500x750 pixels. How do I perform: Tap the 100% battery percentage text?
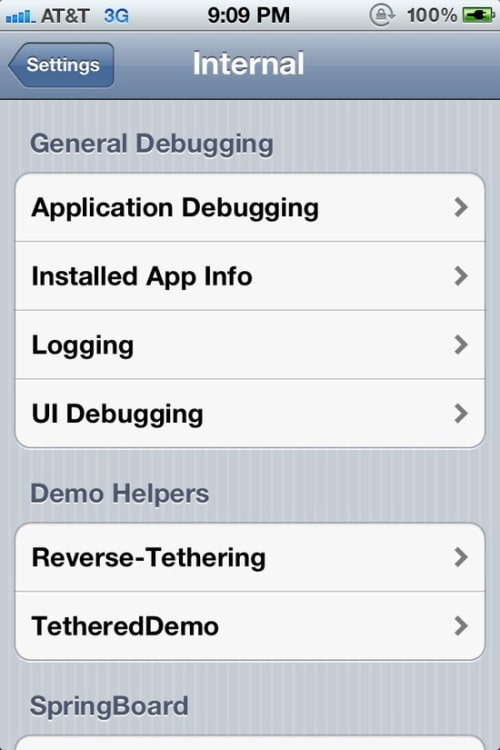pyautogui.click(x=432, y=15)
